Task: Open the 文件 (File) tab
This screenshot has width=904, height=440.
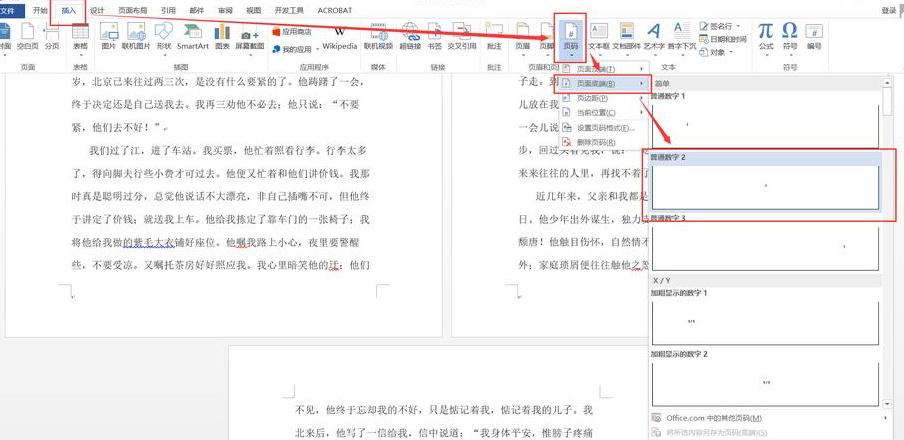Action: 10,10
